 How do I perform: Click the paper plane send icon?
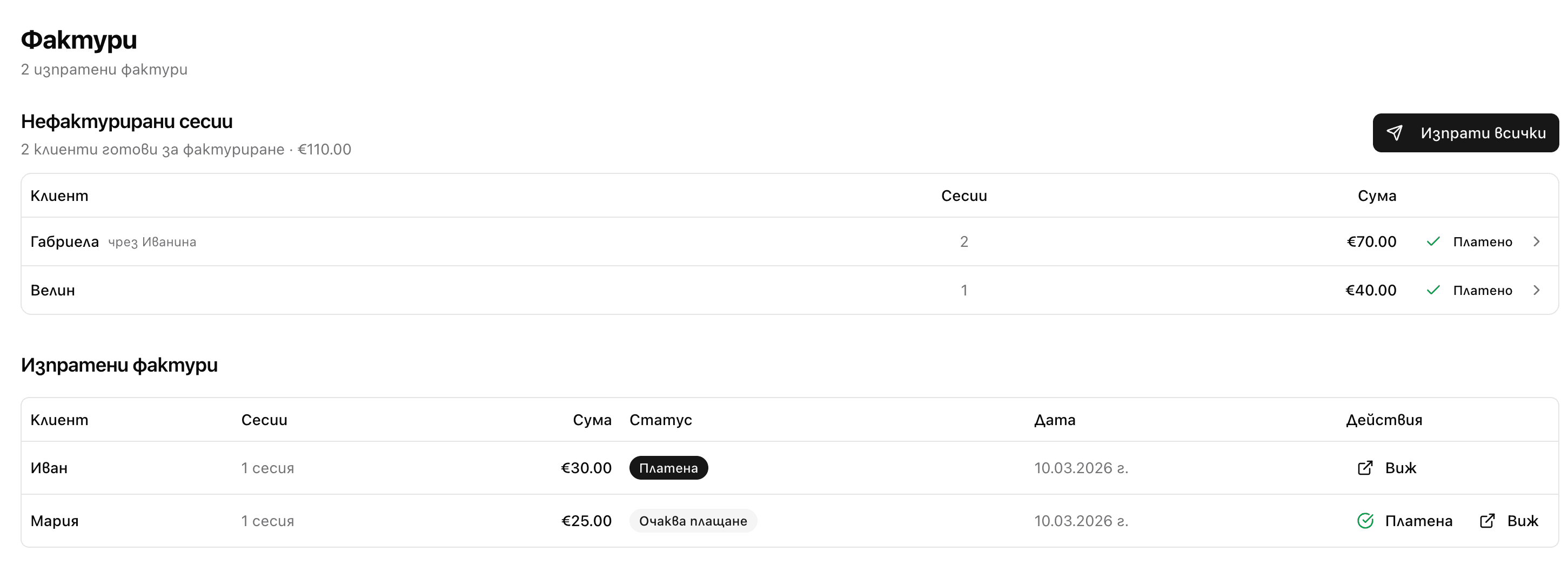pyautogui.click(x=1395, y=133)
